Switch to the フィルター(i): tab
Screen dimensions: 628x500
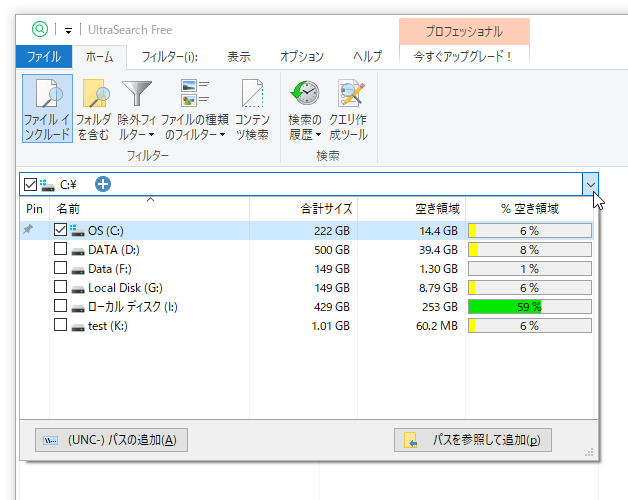[169, 56]
